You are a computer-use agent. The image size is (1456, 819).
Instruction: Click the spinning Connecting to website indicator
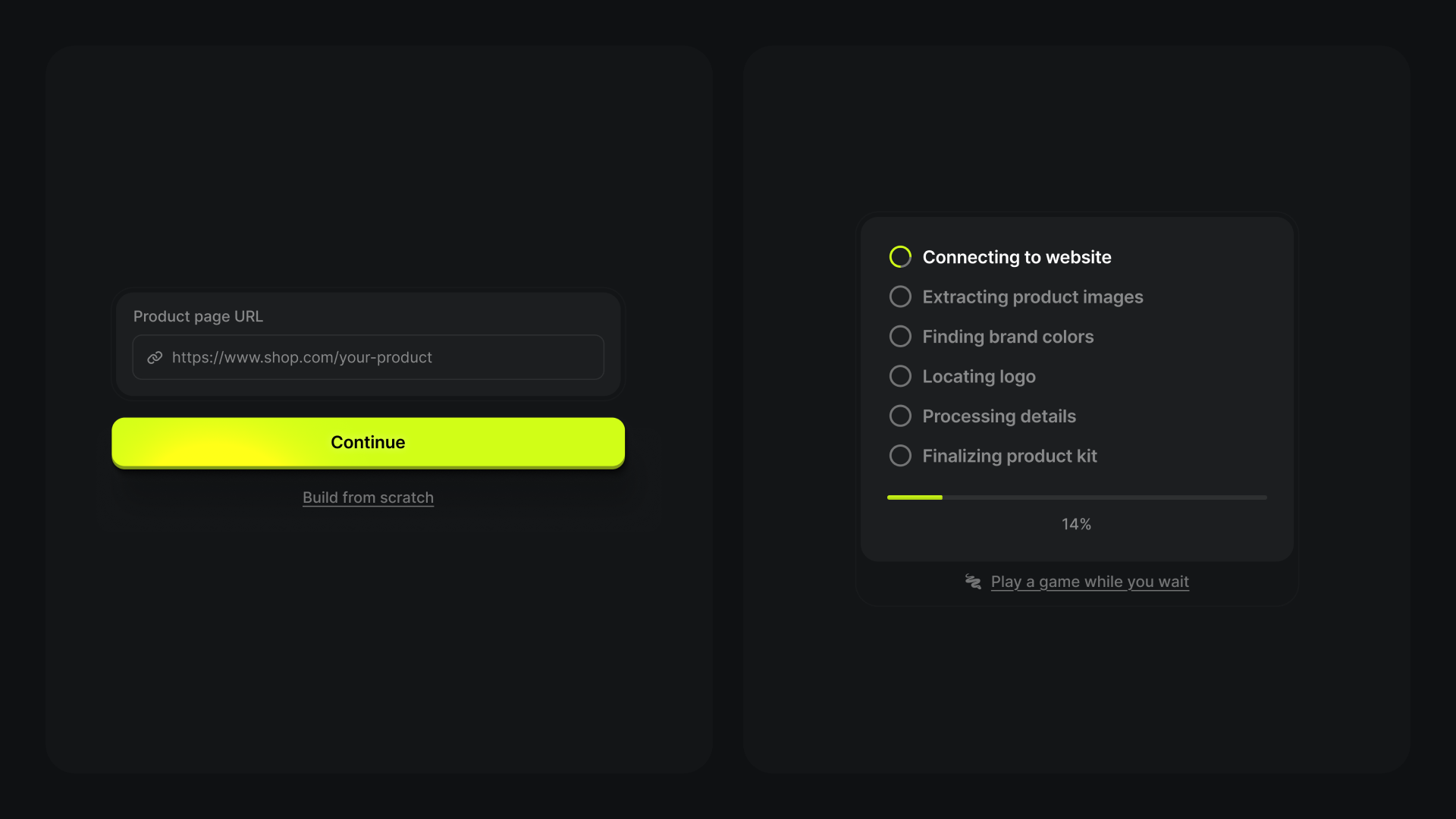coord(900,257)
